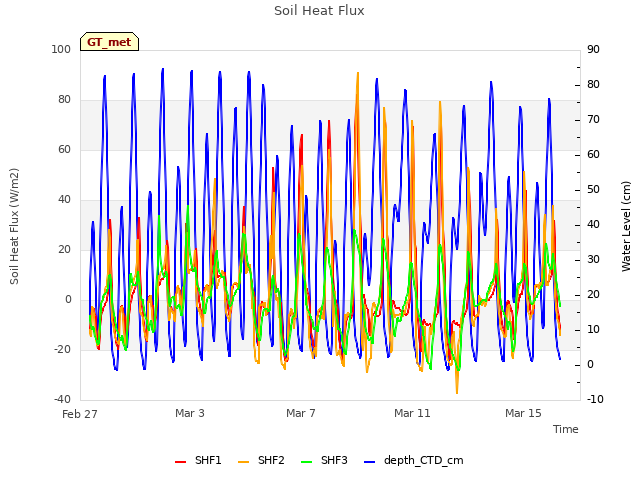Click the -10 tick on right axis
The image size is (640, 480).
pos(595,399)
